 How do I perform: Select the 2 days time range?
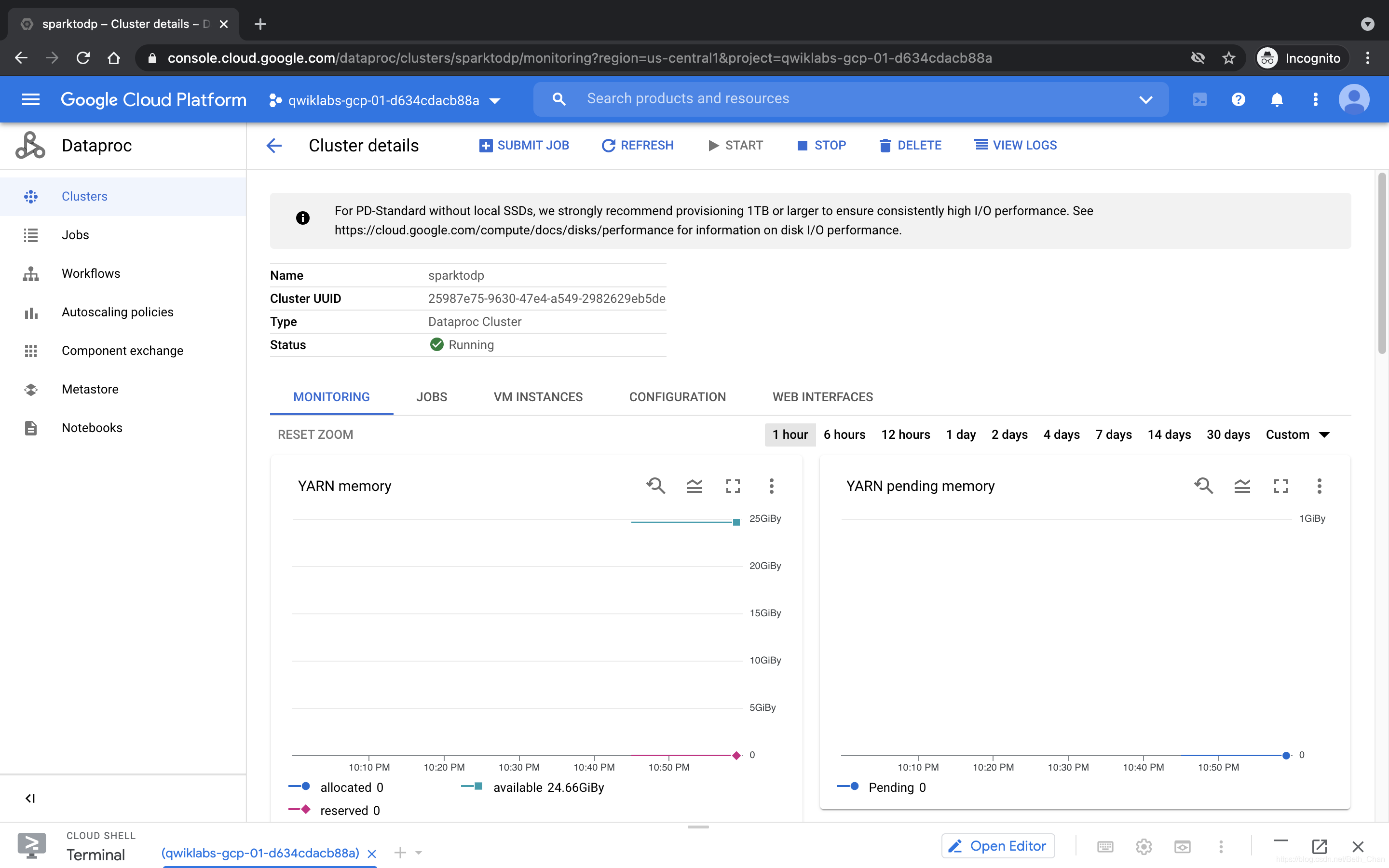point(1009,434)
